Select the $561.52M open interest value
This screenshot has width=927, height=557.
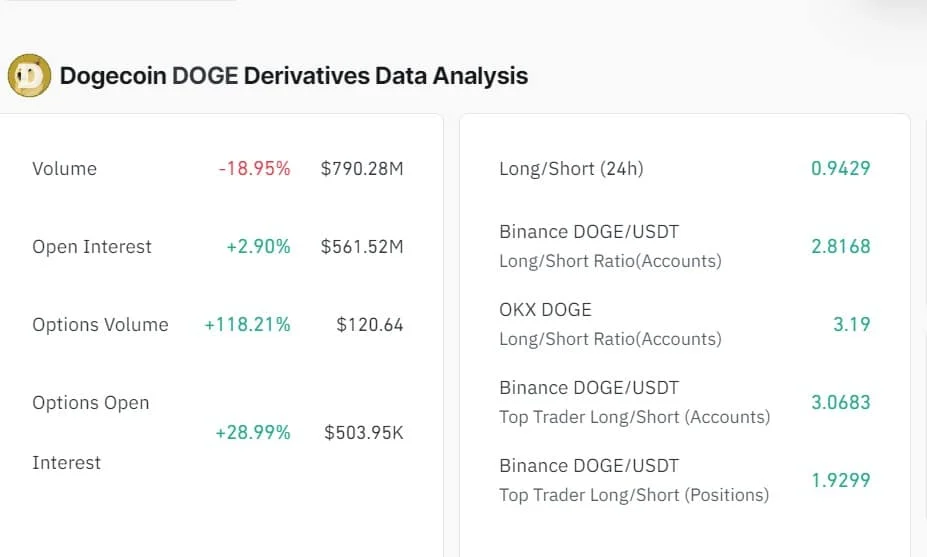(362, 247)
